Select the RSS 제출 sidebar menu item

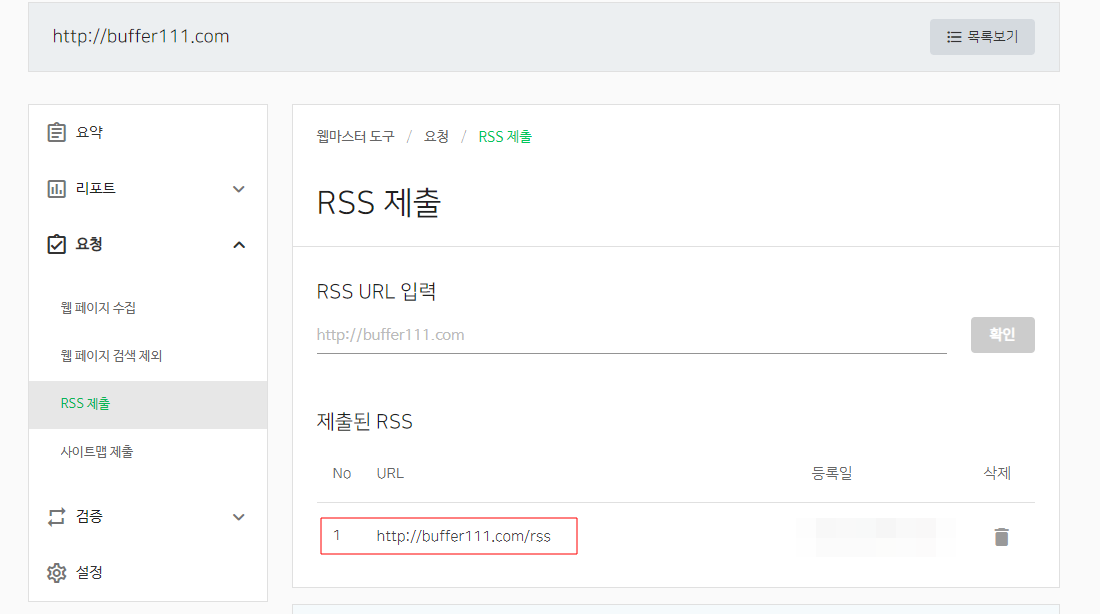click(x=85, y=403)
